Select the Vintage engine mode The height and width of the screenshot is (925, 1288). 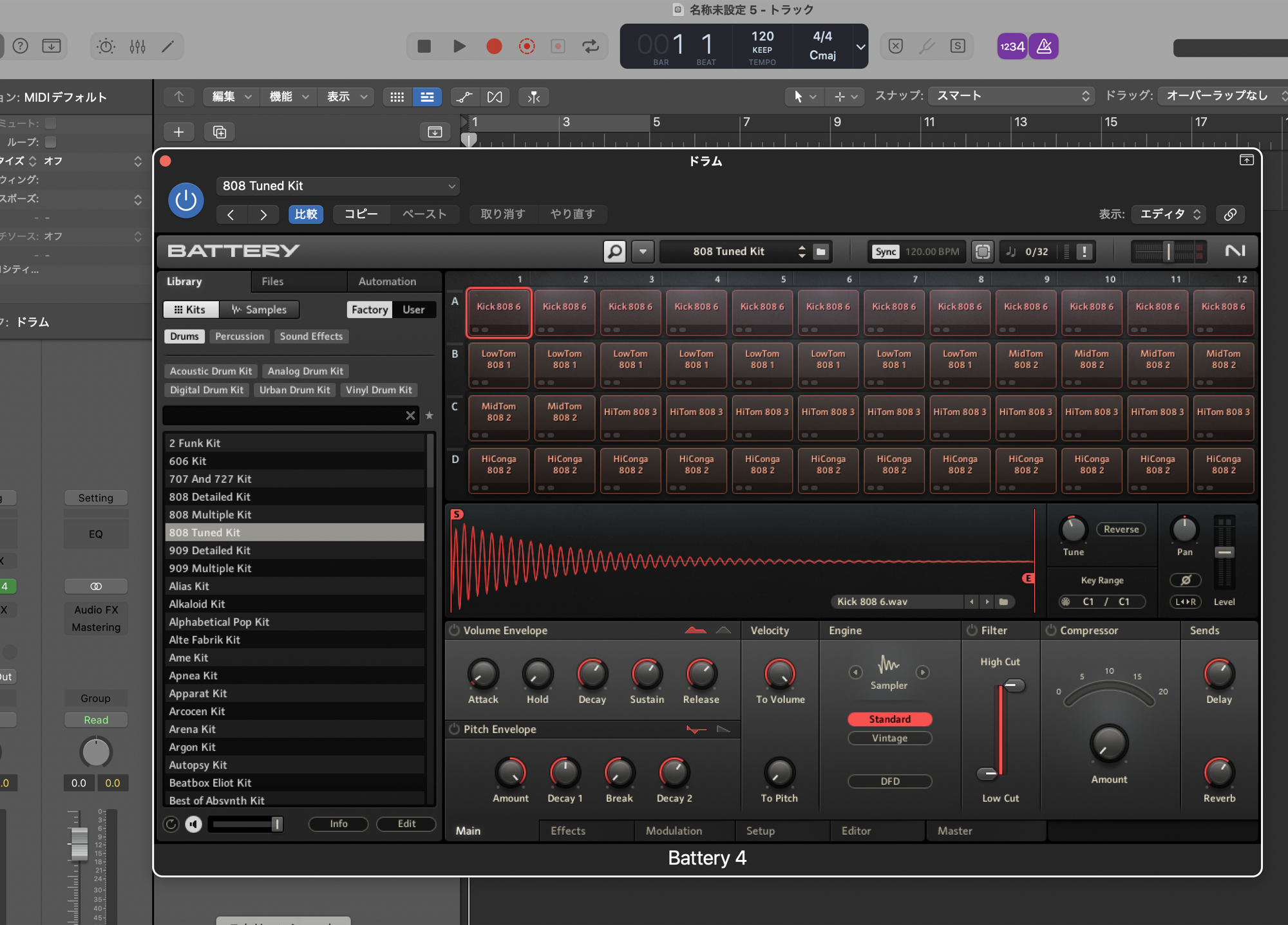pos(889,738)
